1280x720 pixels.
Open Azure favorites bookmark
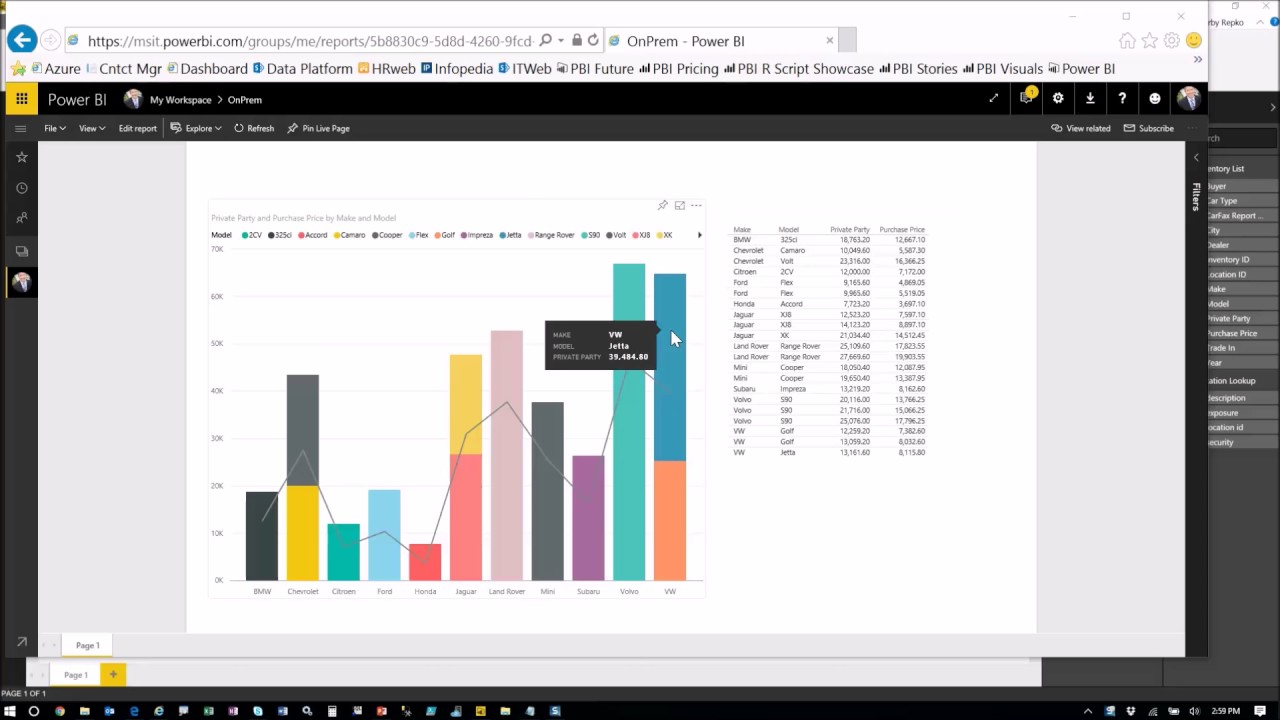click(x=55, y=69)
